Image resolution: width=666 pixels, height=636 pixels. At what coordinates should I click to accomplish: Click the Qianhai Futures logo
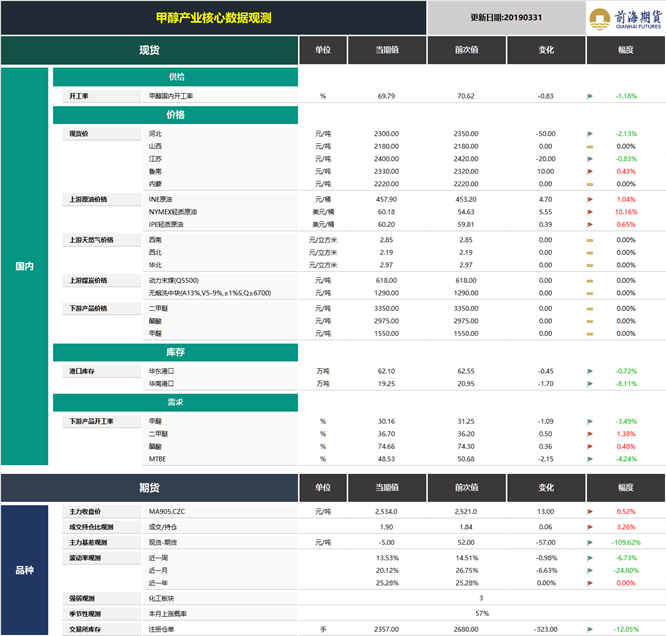coord(625,18)
